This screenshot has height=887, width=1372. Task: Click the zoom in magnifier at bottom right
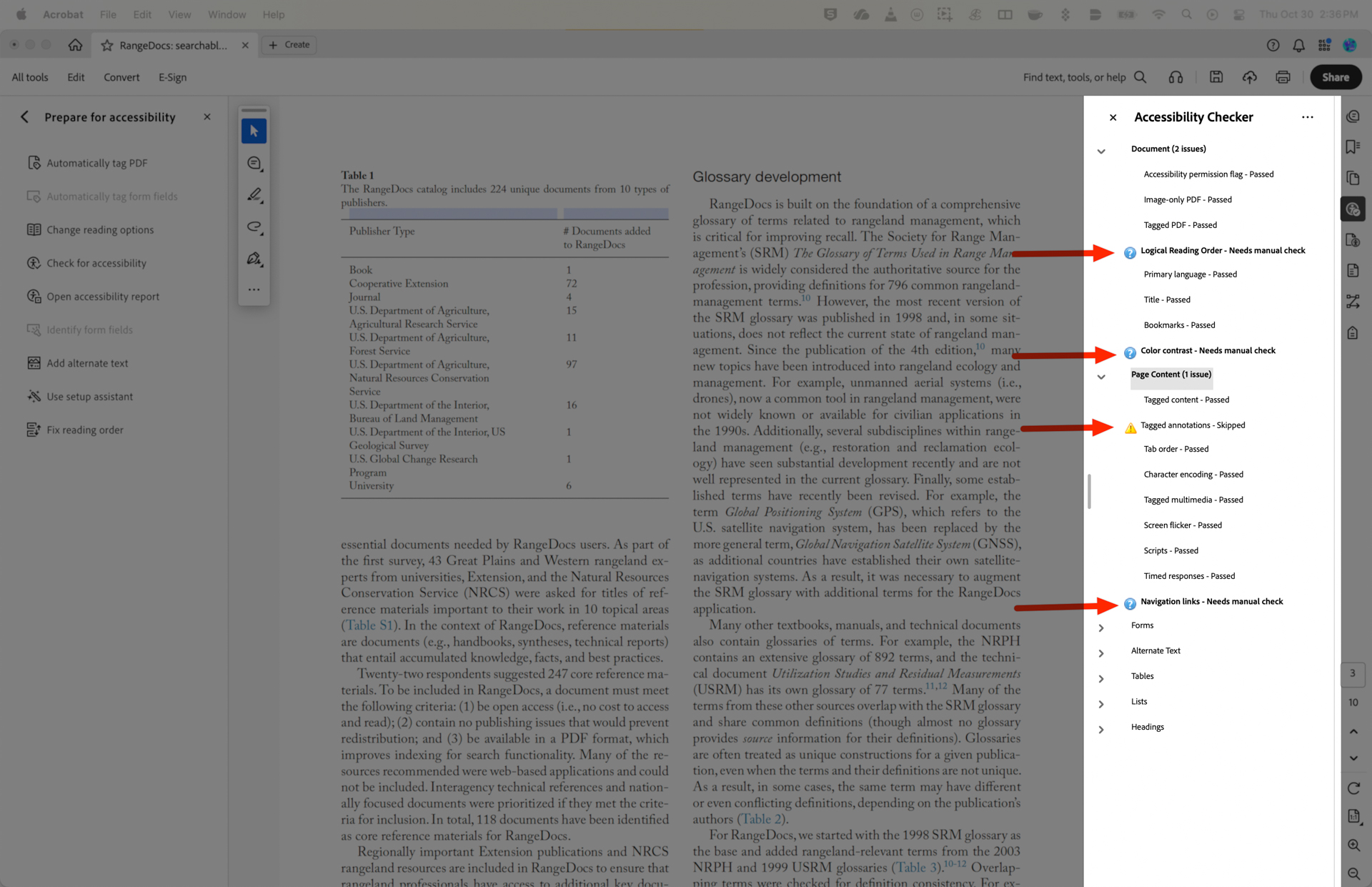click(x=1354, y=845)
